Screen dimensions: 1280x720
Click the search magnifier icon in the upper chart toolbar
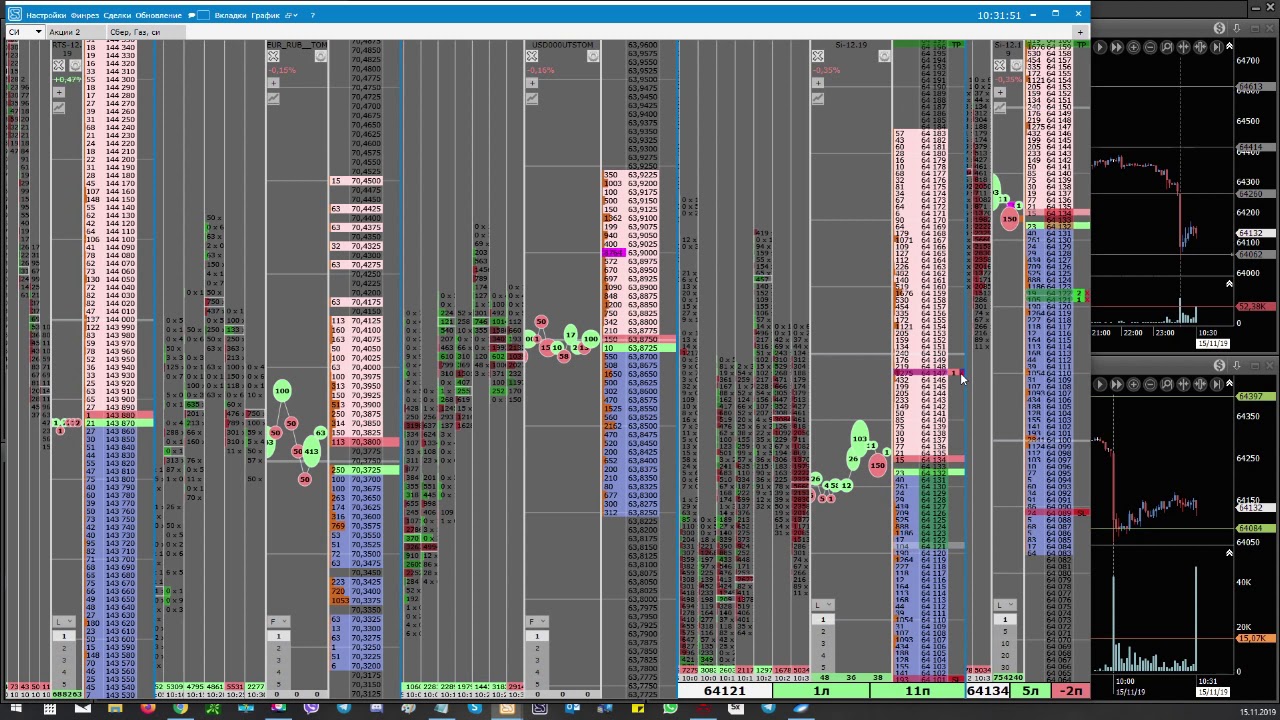click(x=1167, y=47)
